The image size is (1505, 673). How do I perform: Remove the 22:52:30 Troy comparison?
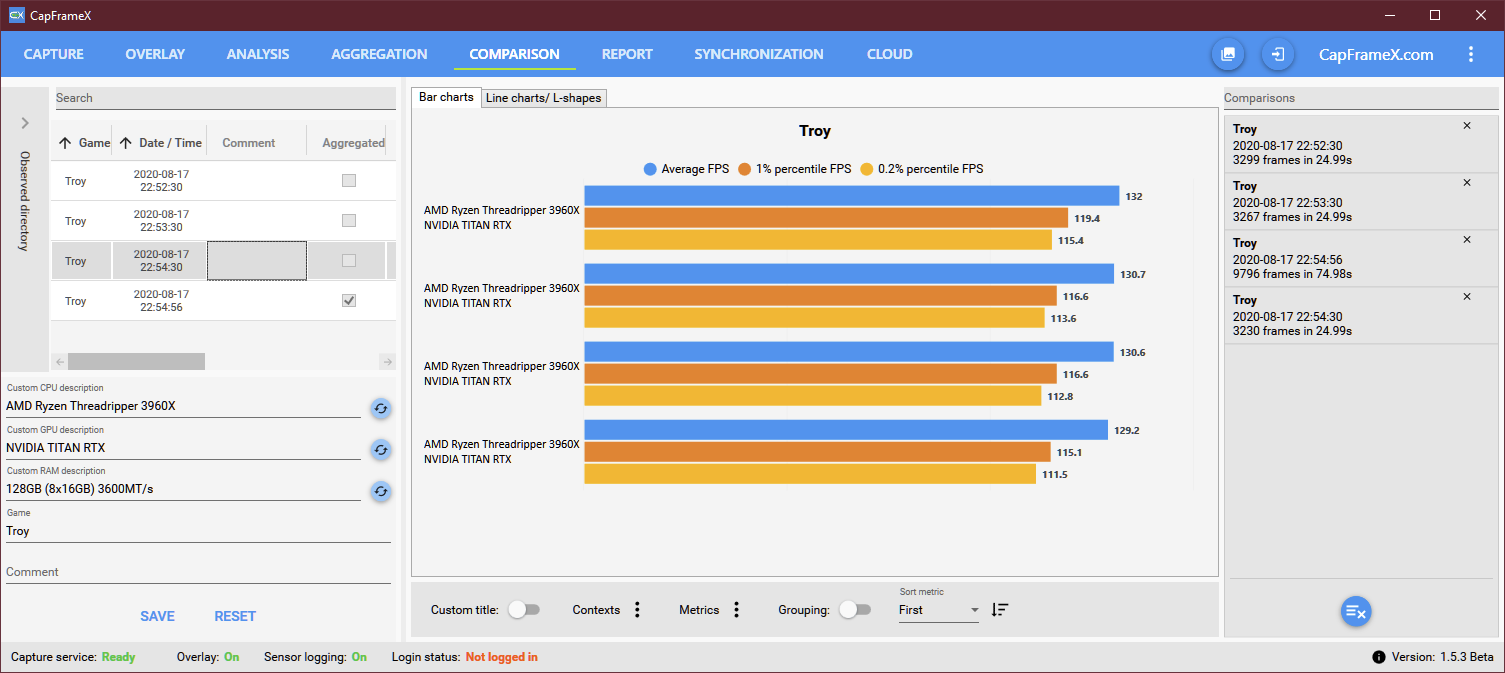[1467, 126]
